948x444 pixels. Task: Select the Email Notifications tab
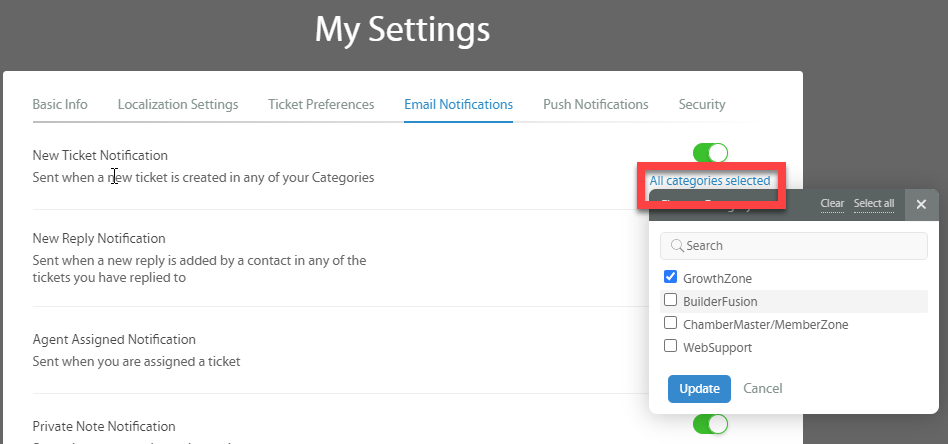point(458,104)
